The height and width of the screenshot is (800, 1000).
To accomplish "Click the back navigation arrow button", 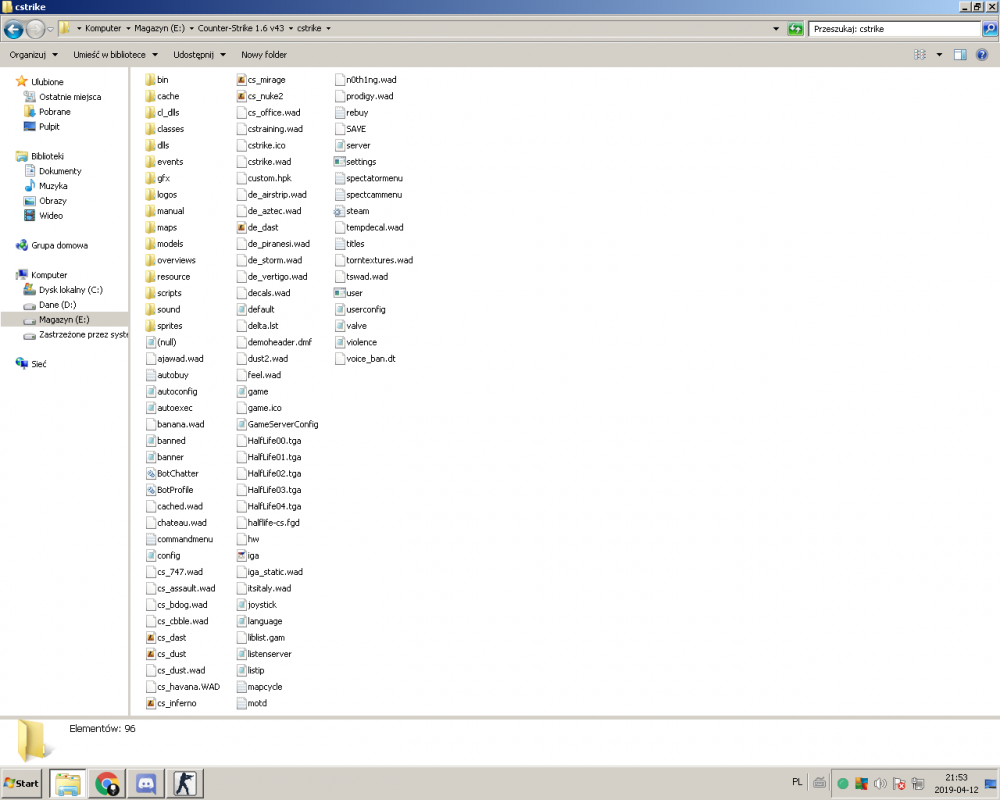I will coord(15,29).
